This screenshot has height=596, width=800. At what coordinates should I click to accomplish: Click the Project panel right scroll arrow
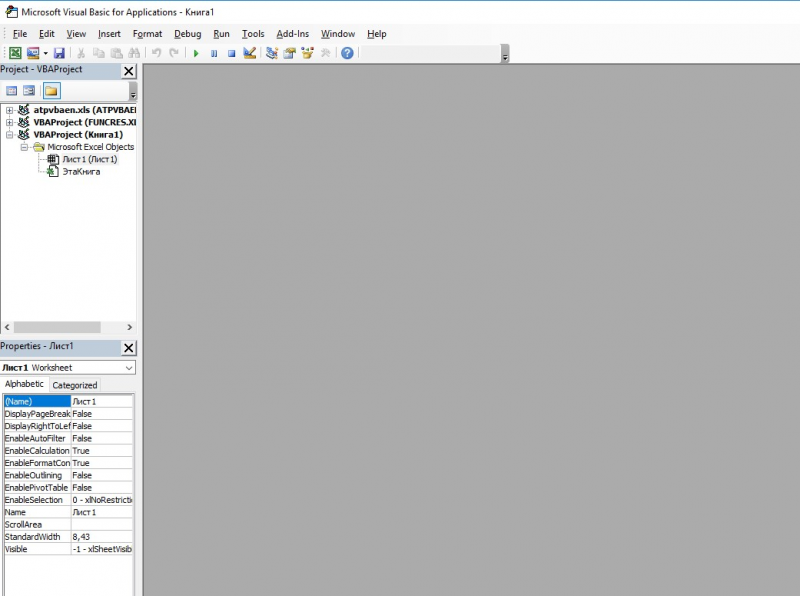(130, 327)
